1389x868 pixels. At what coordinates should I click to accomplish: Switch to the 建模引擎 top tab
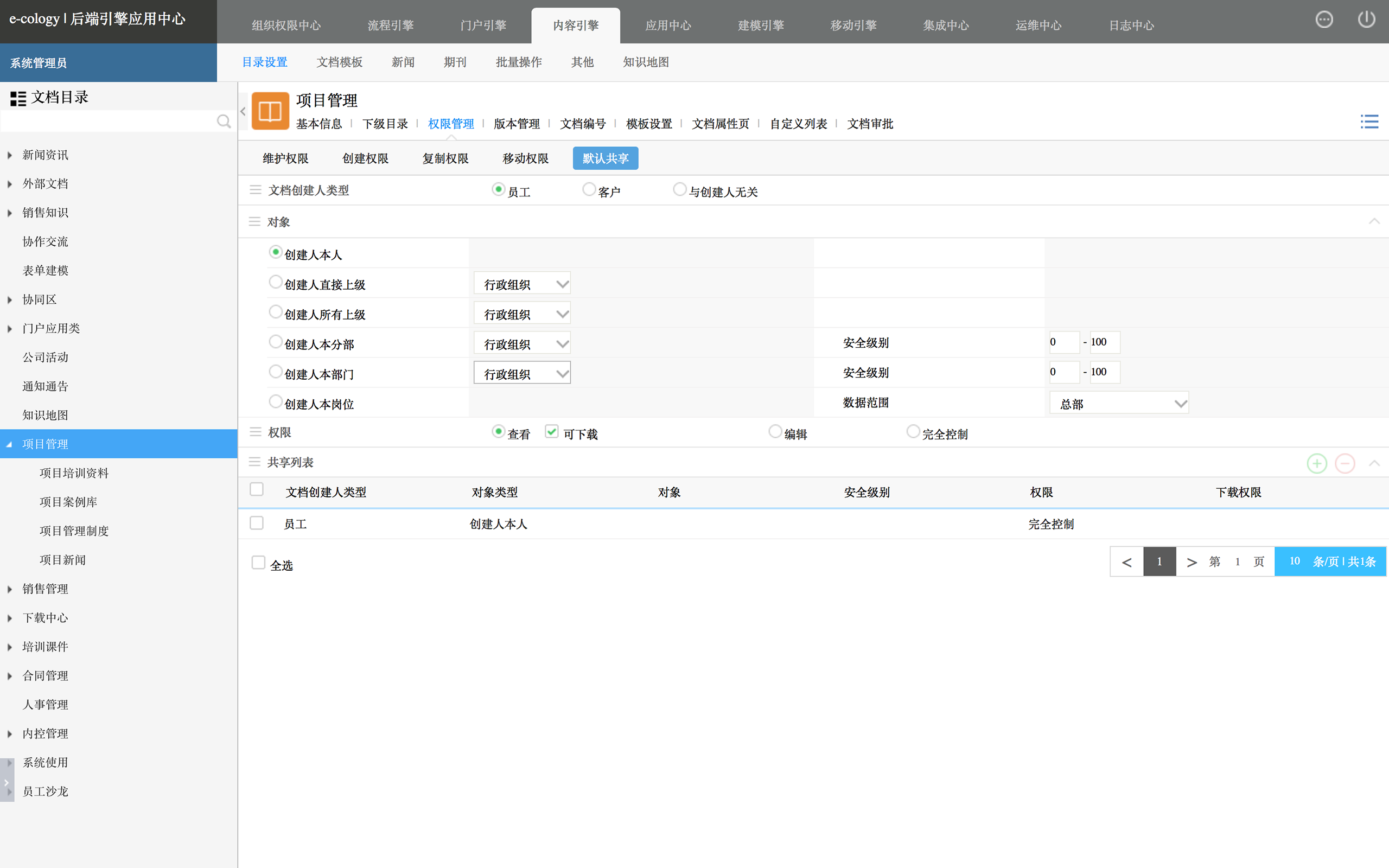point(761,25)
